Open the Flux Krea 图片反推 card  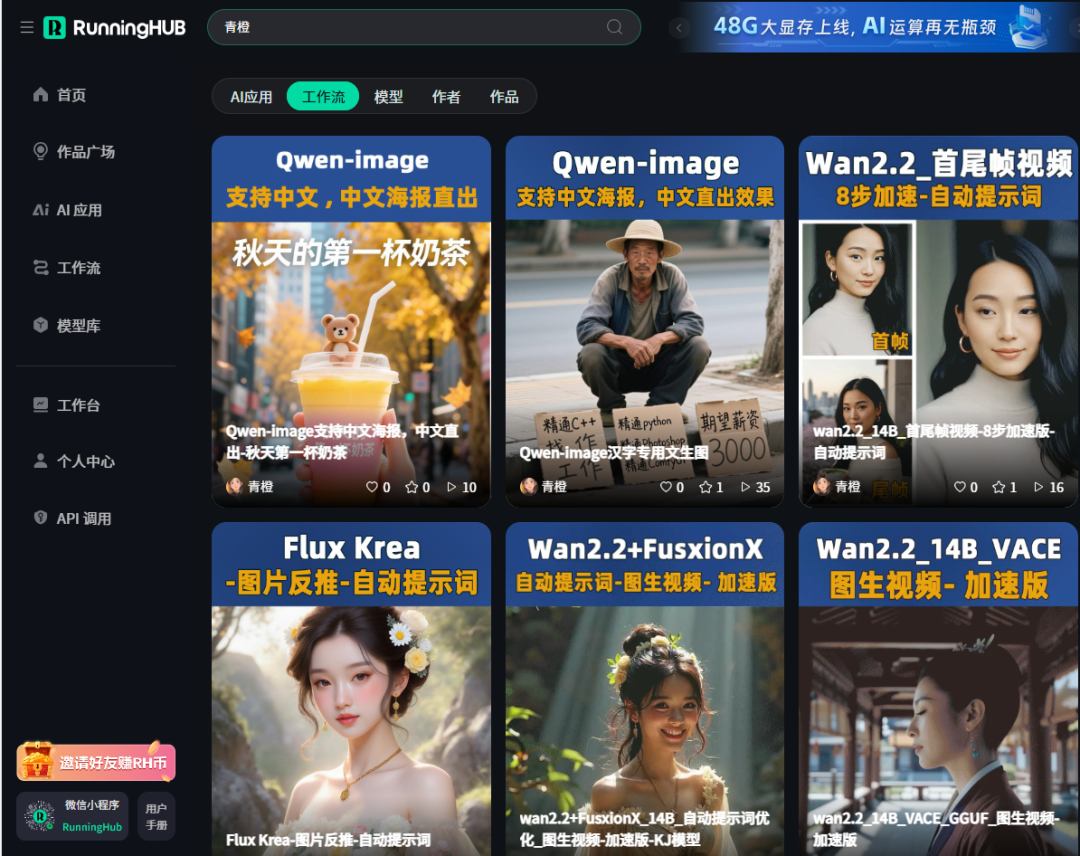351,689
